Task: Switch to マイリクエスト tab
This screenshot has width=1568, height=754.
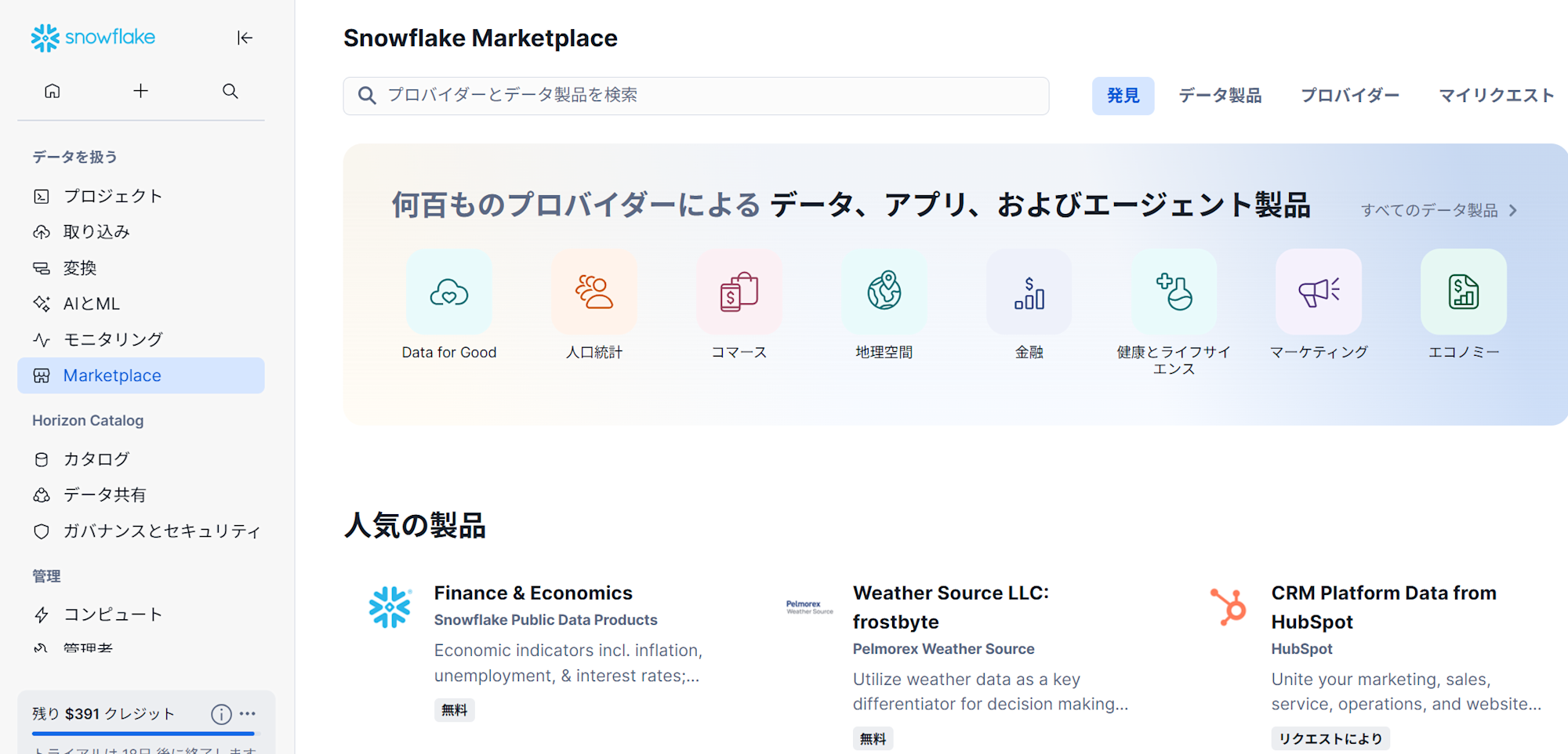Action: tap(1497, 96)
